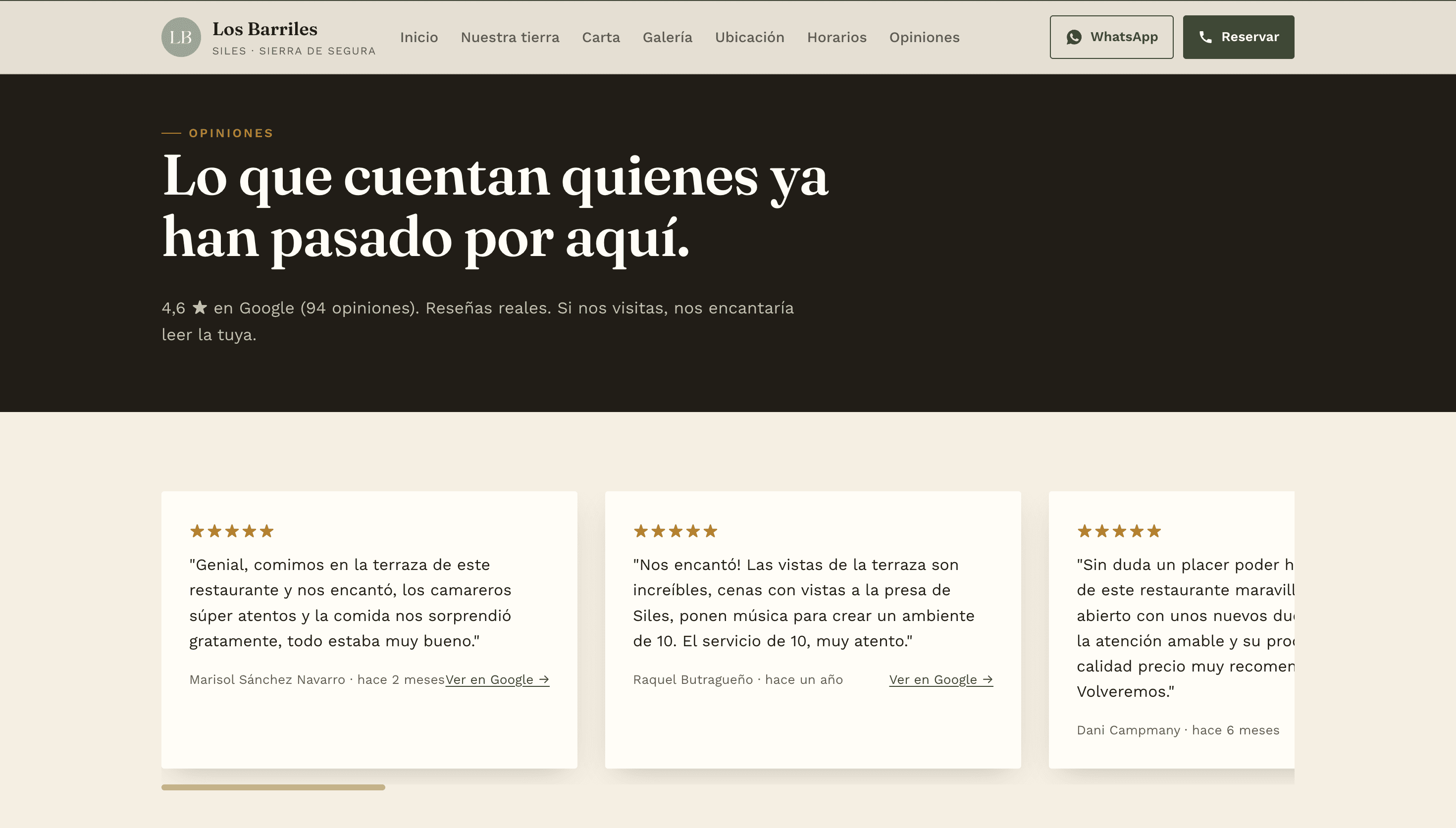Click text "Raquel Butragueño · hace un año"
The image size is (1456, 828).
(737, 679)
